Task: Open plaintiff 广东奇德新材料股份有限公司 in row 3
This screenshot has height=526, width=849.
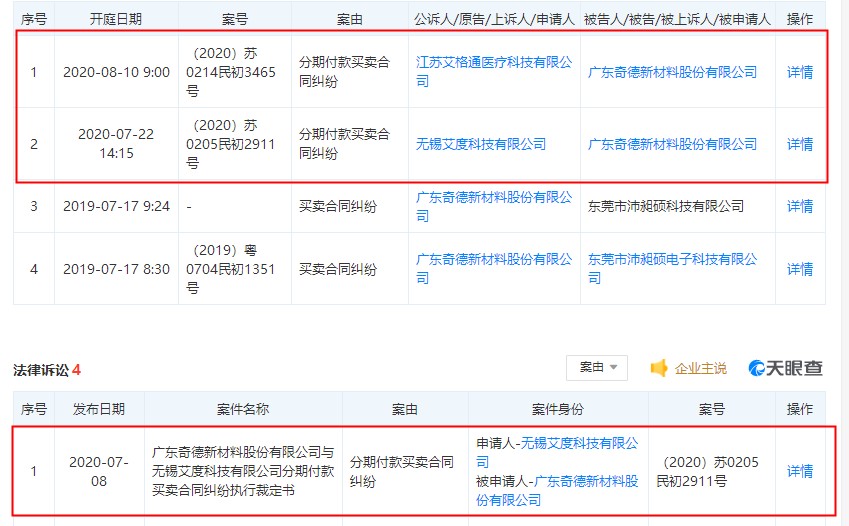Action: pyautogui.click(x=494, y=206)
